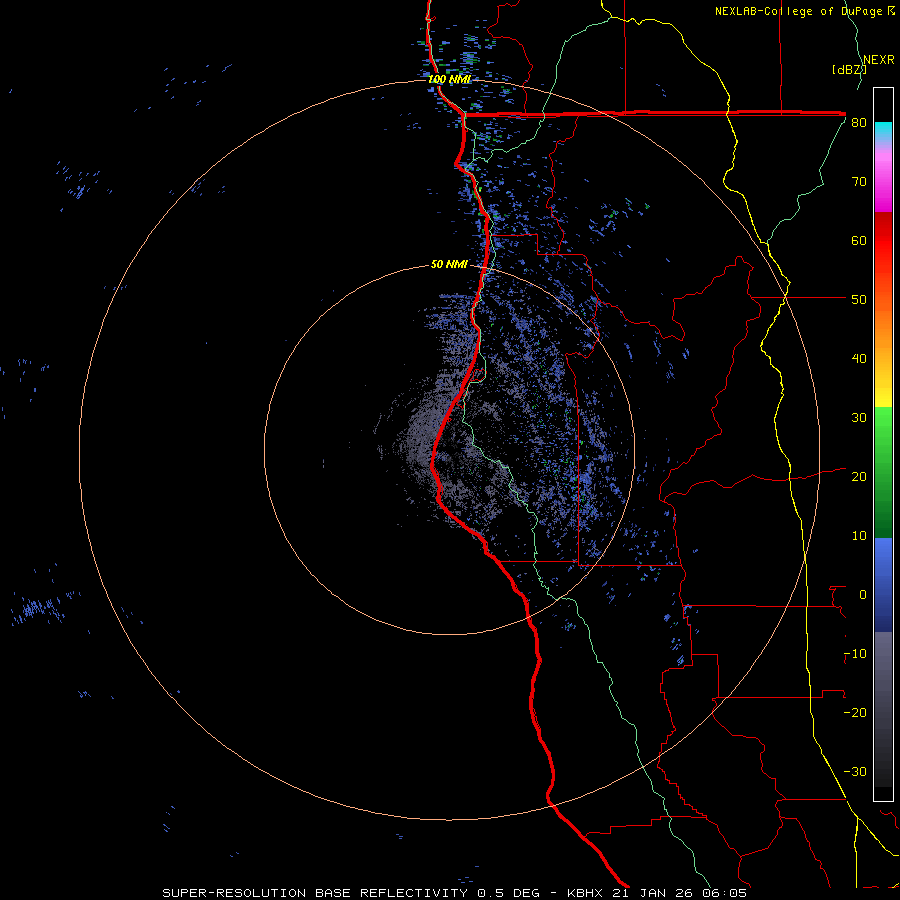Click the "60" value on dBZ scale
900x900 pixels.
tap(859, 240)
